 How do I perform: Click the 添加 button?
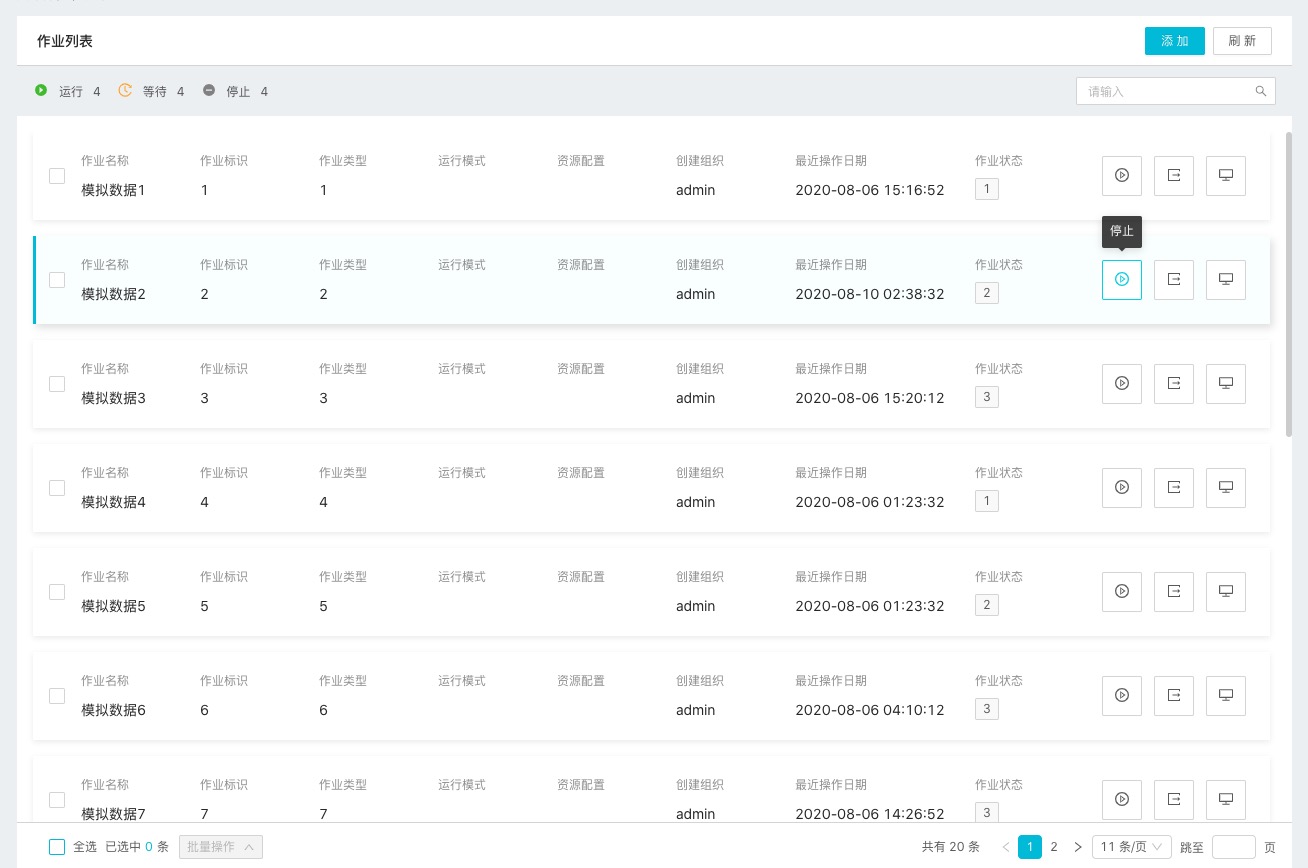(x=1175, y=41)
